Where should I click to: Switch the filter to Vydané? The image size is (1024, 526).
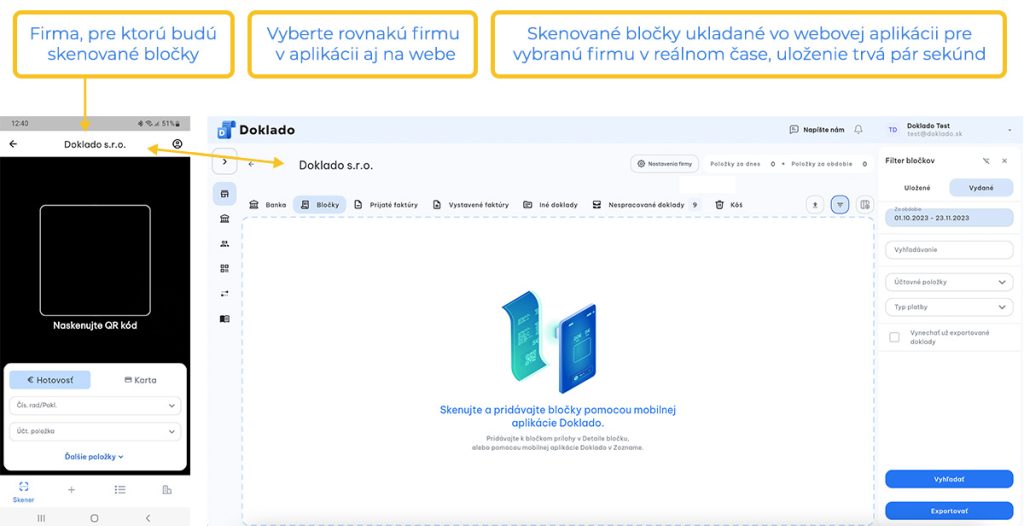(x=982, y=188)
